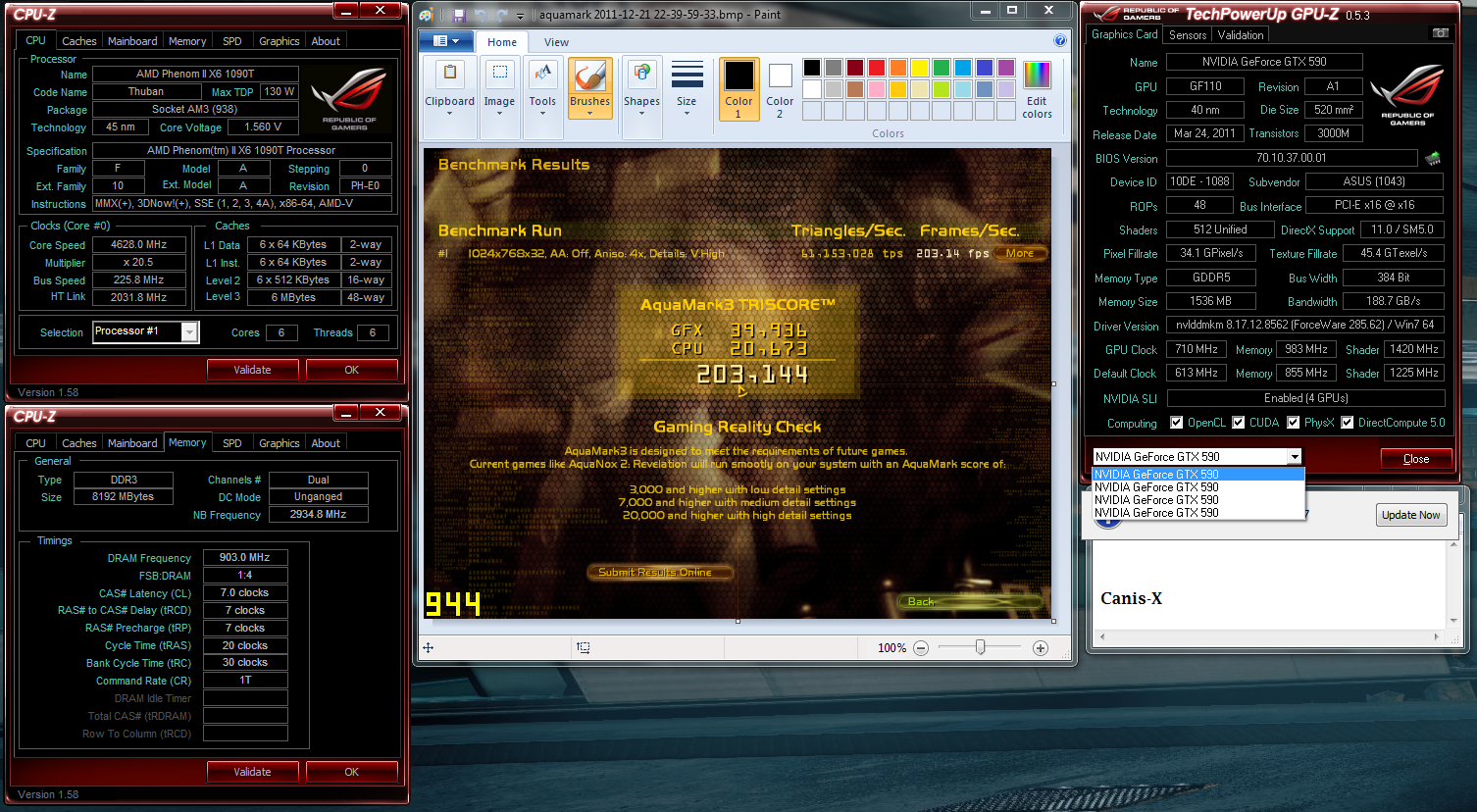1477x812 pixels.
Task: Click Validate in the CPU-Z memory timings window
Action: coord(253,772)
